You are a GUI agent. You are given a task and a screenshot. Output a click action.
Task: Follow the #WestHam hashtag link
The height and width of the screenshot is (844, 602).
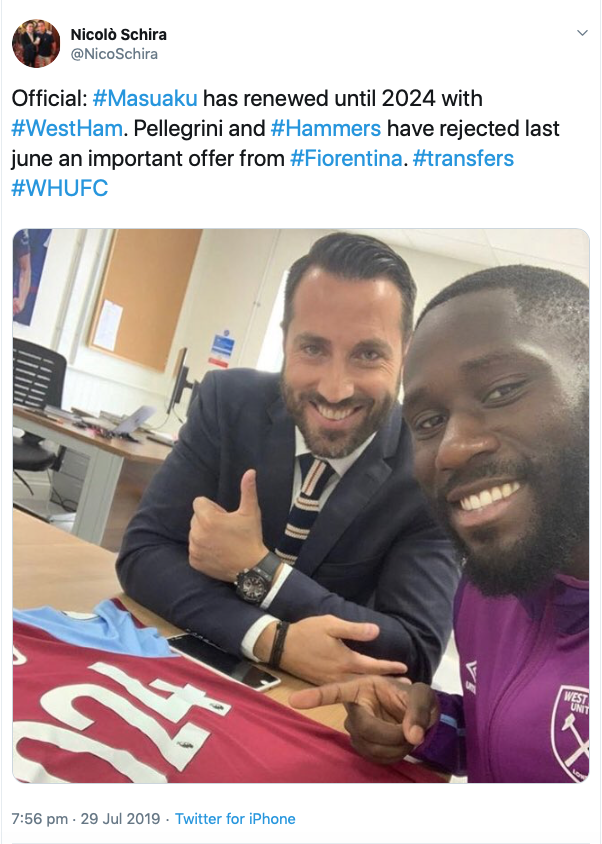pos(67,129)
